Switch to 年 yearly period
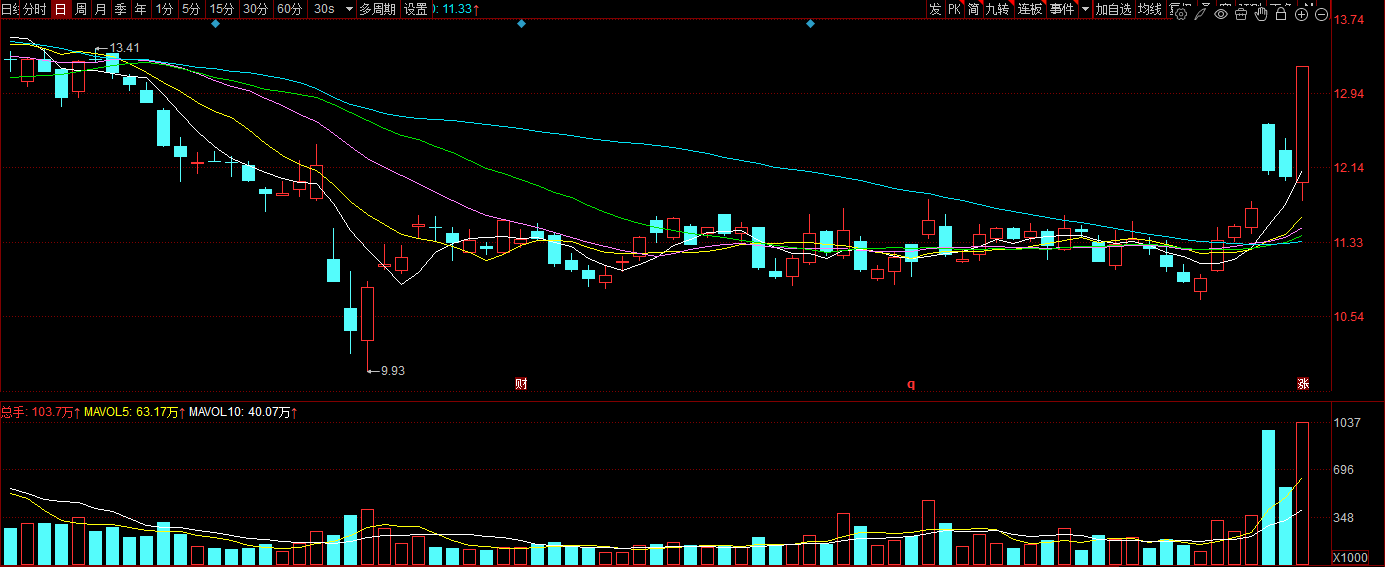 (x=140, y=9)
